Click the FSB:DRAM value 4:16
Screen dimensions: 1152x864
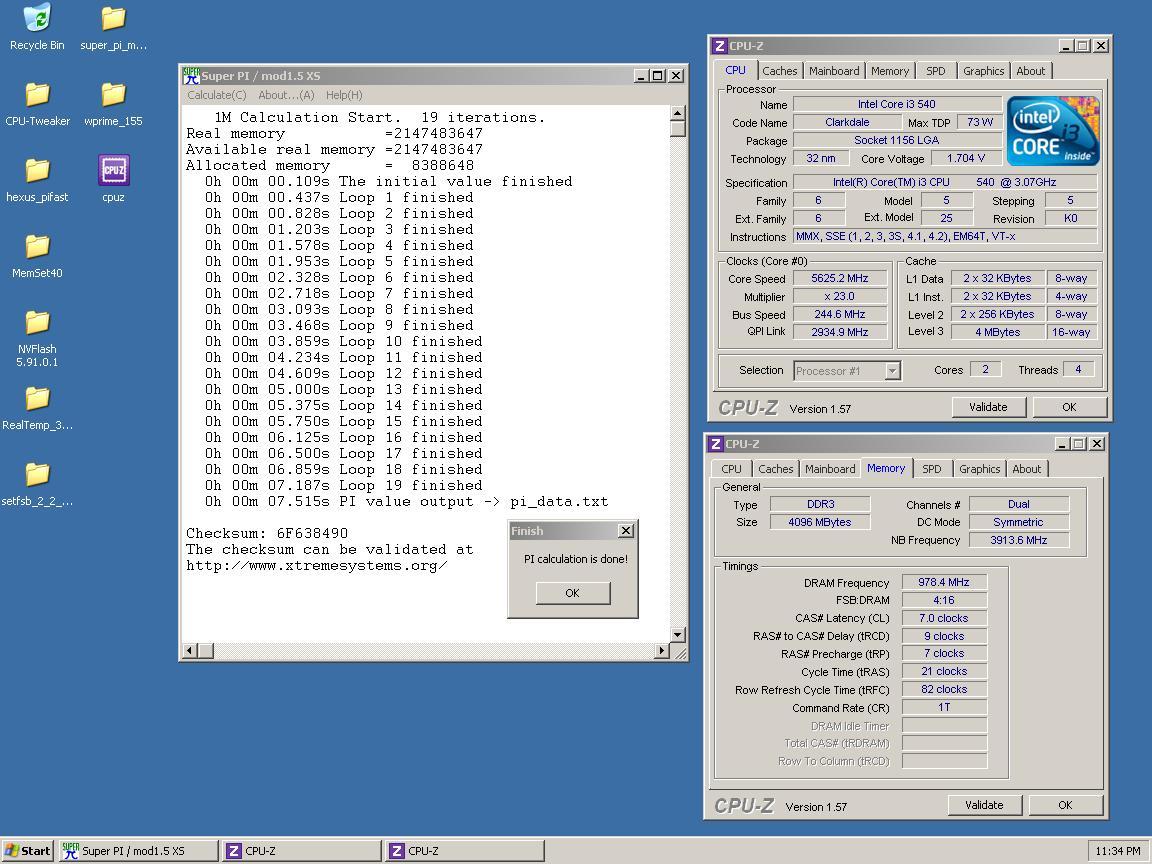[x=943, y=600]
